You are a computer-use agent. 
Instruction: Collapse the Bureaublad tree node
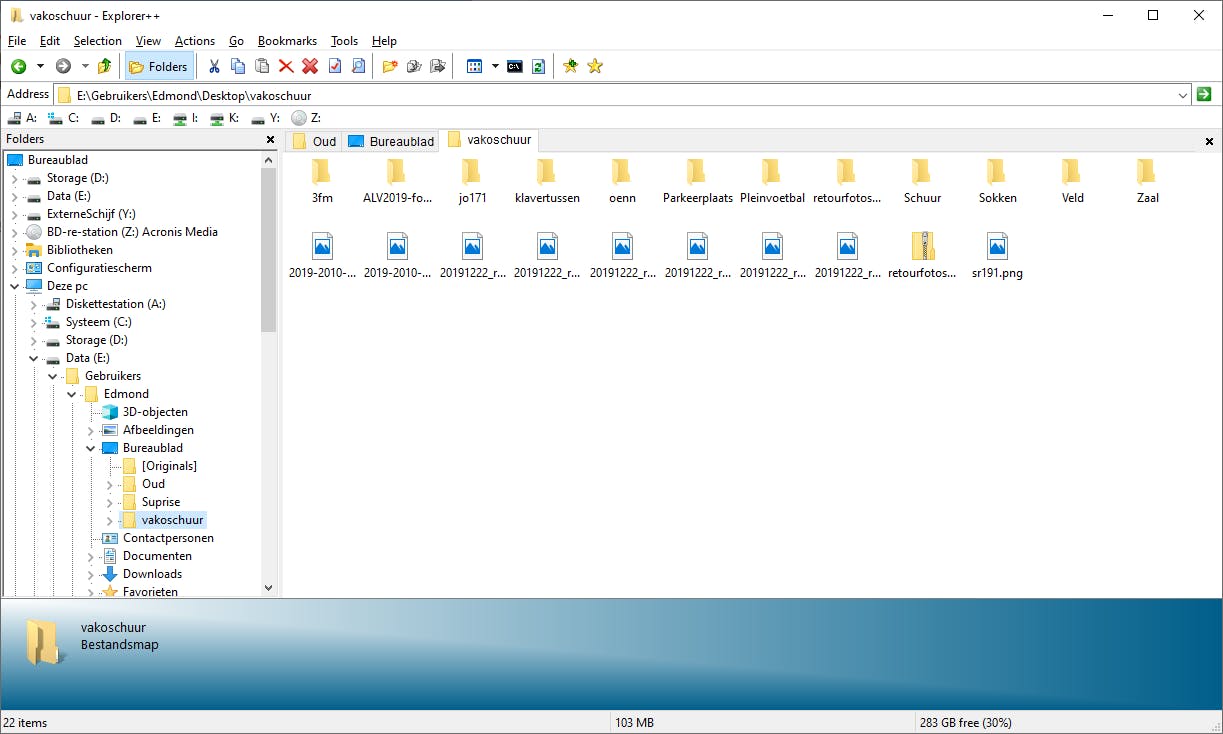[91, 448]
